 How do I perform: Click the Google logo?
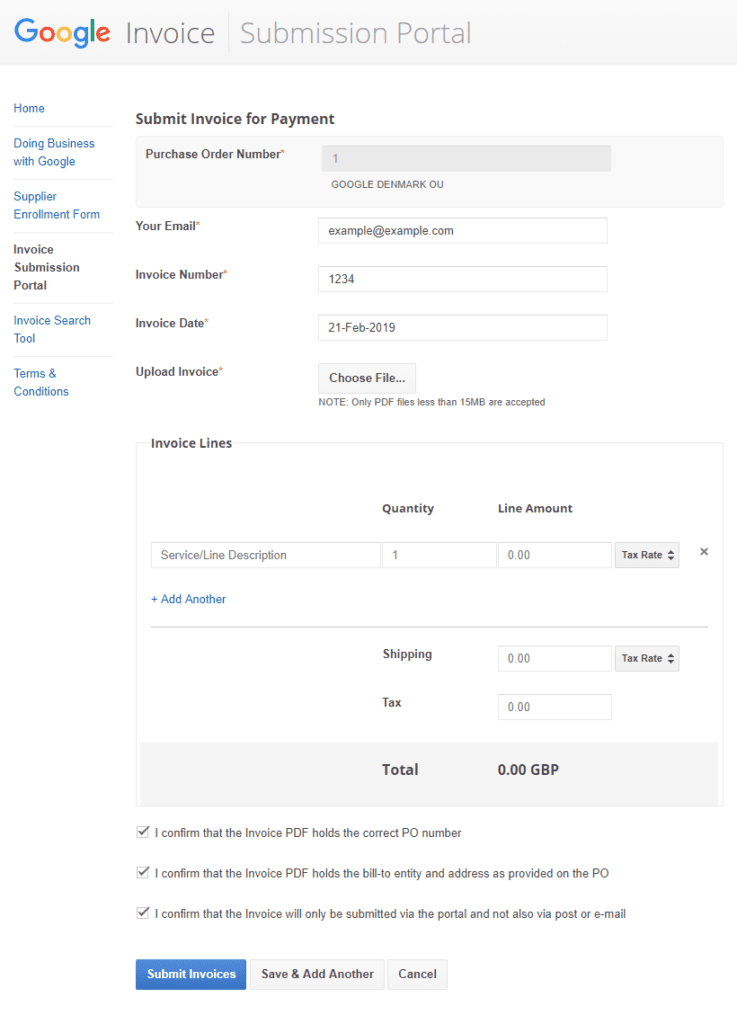[62, 32]
